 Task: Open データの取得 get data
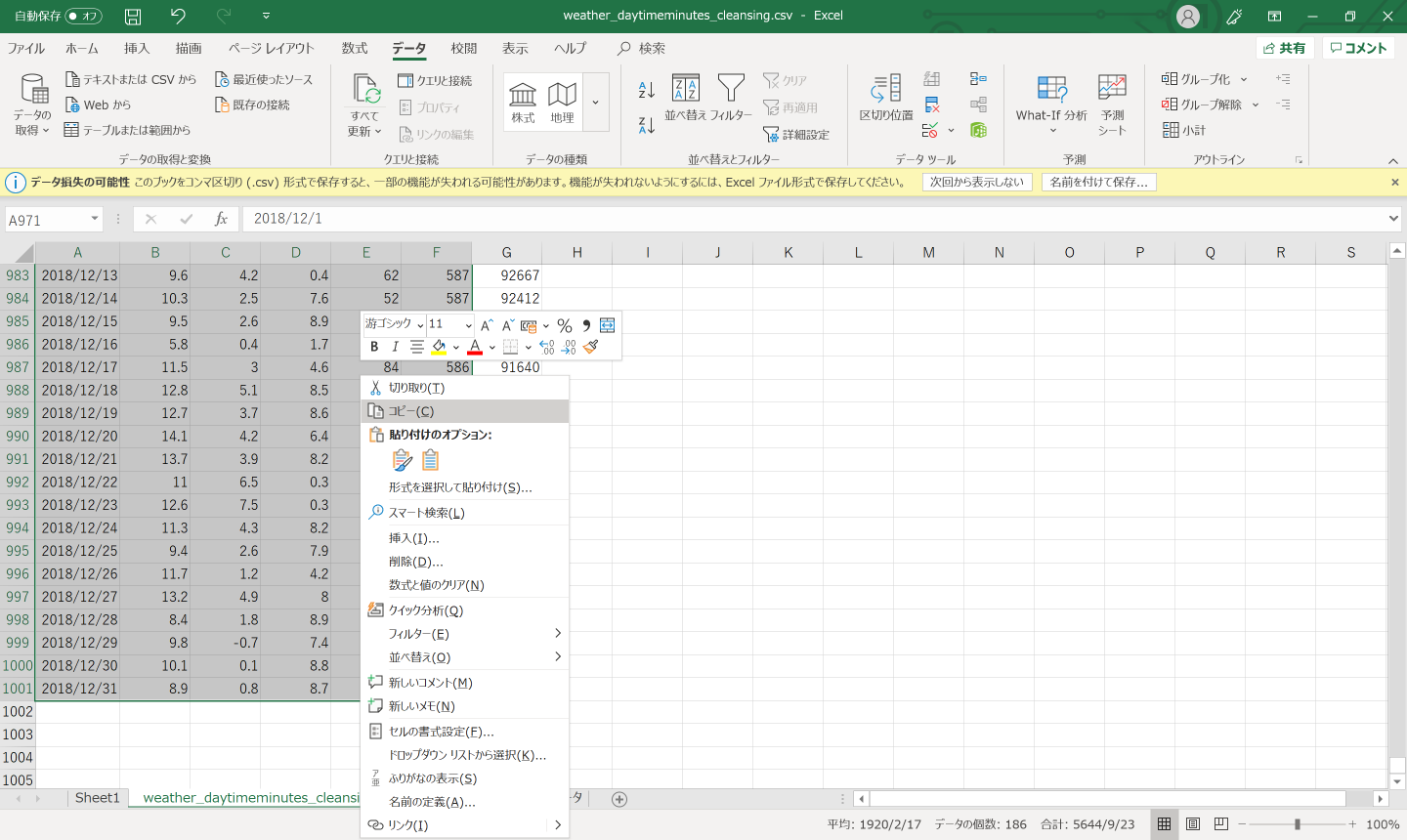click(32, 105)
